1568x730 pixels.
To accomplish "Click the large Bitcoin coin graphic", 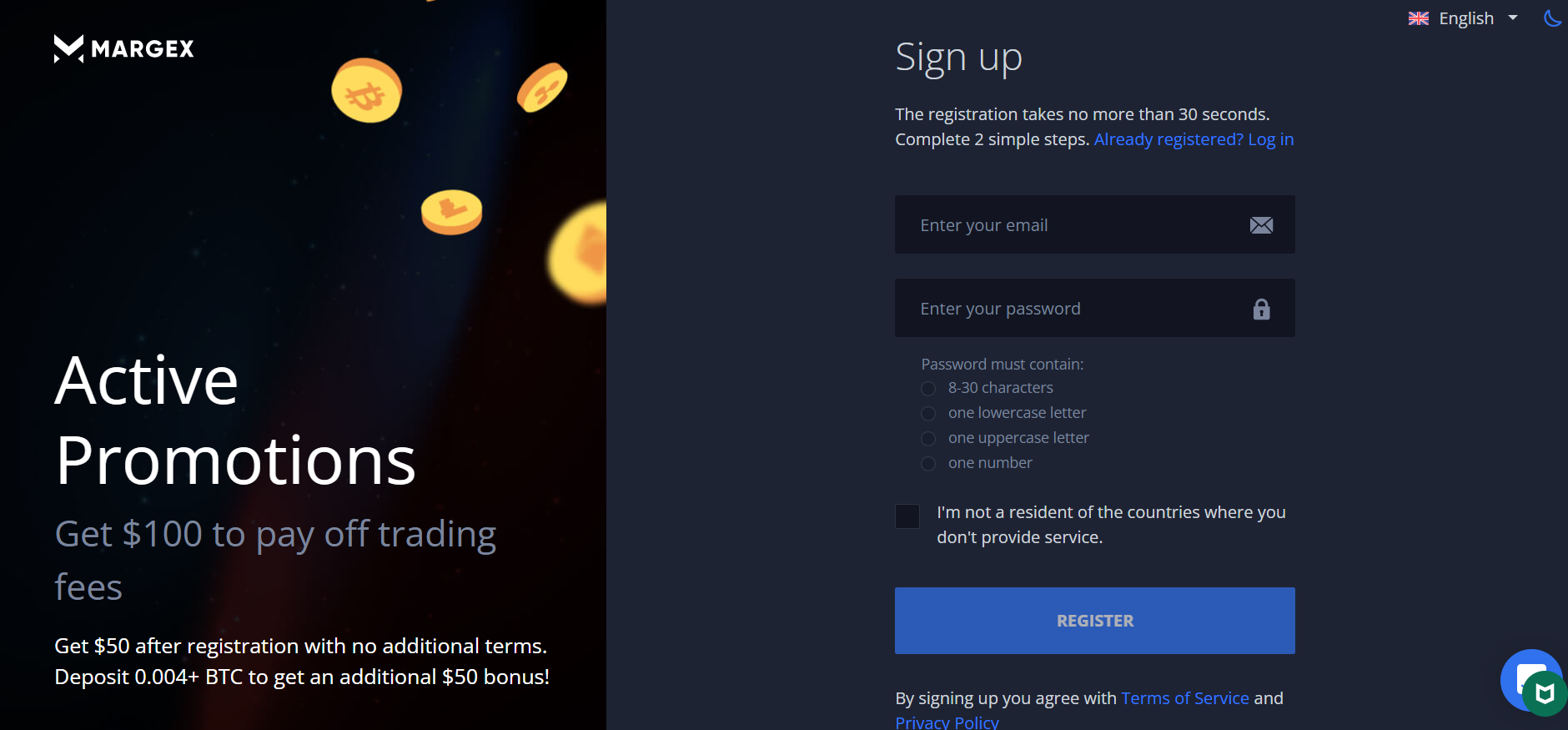I will (x=367, y=90).
